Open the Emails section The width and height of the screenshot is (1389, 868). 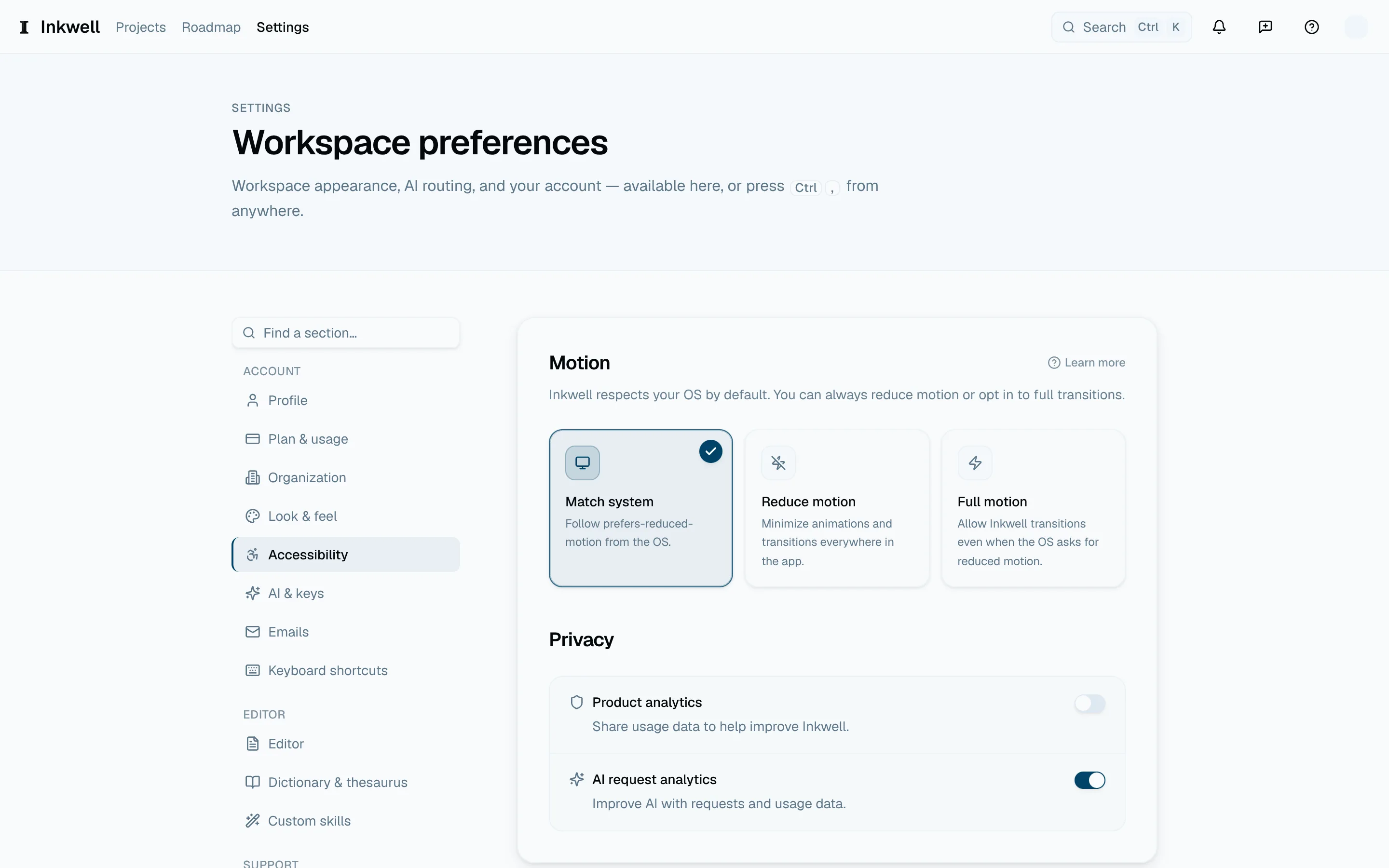coord(346,632)
